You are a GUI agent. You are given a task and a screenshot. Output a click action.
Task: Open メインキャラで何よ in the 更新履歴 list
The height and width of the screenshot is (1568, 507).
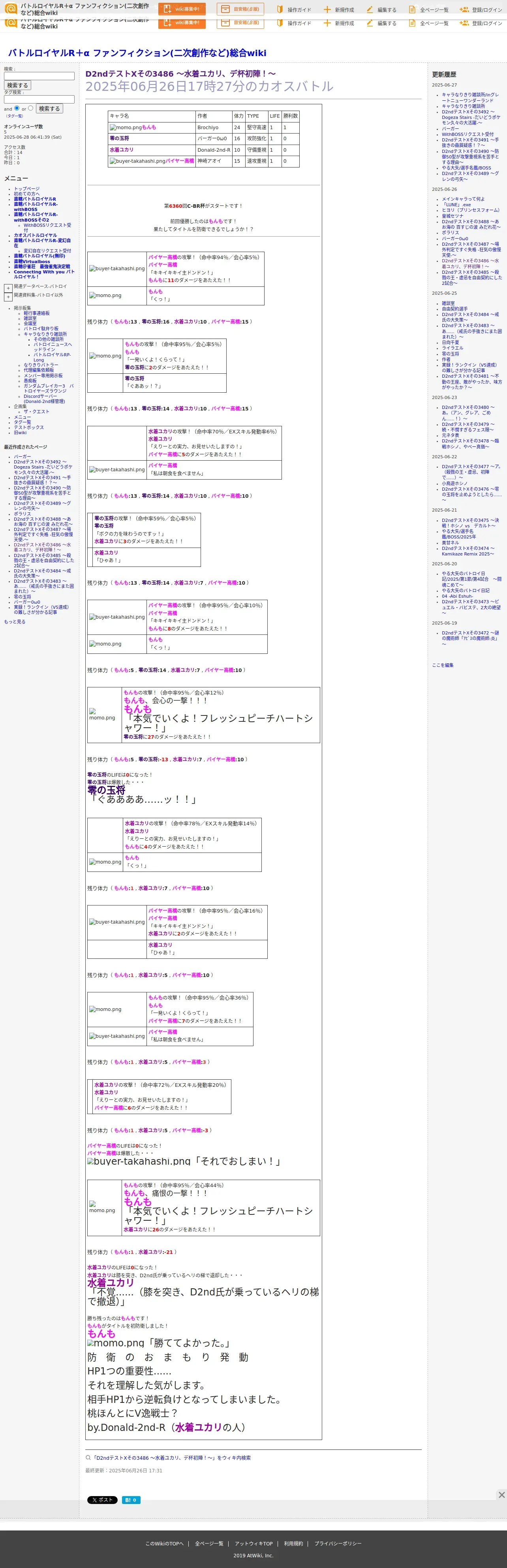click(463, 198)
